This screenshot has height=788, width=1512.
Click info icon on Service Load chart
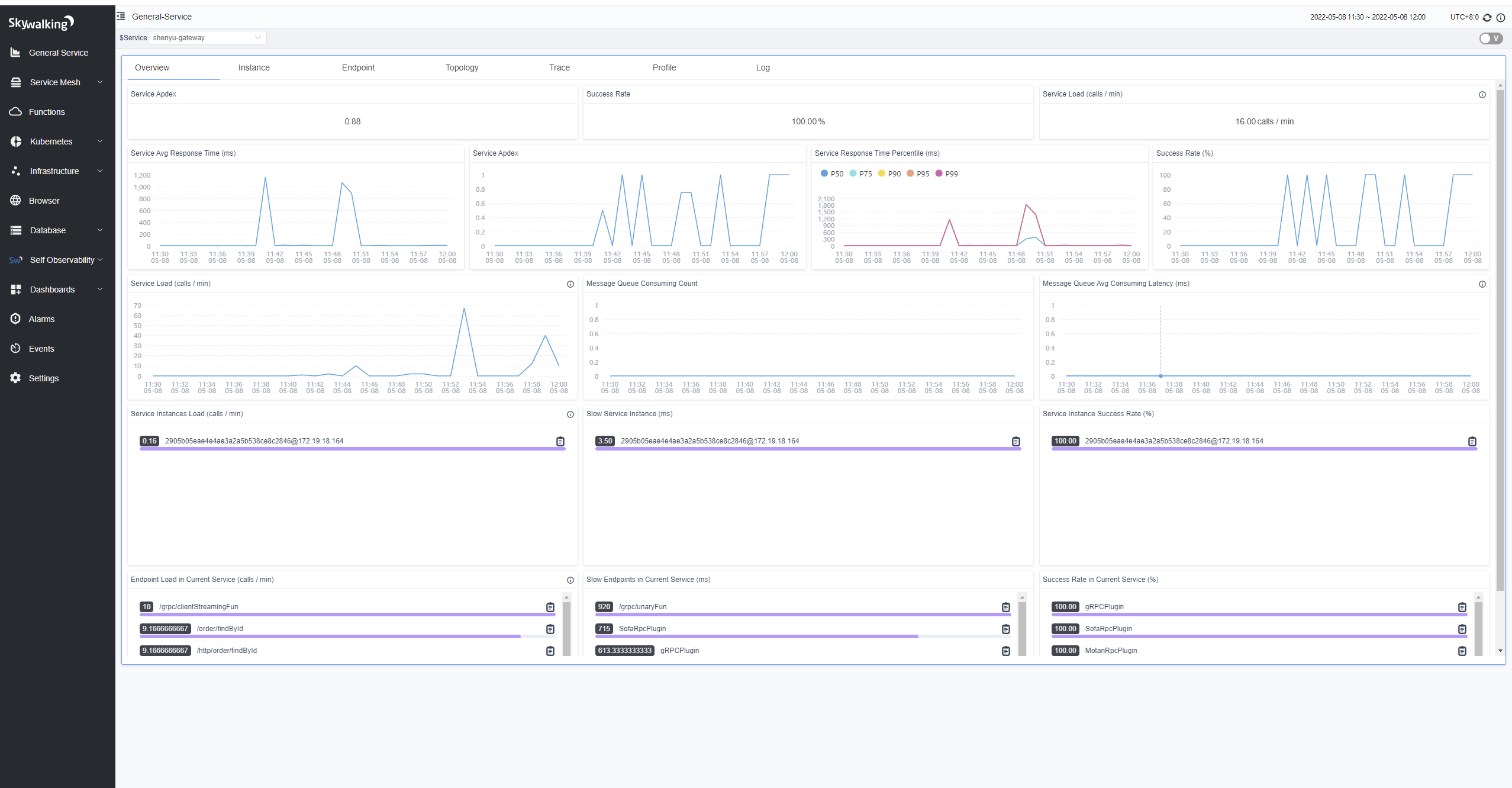[570, 284]
